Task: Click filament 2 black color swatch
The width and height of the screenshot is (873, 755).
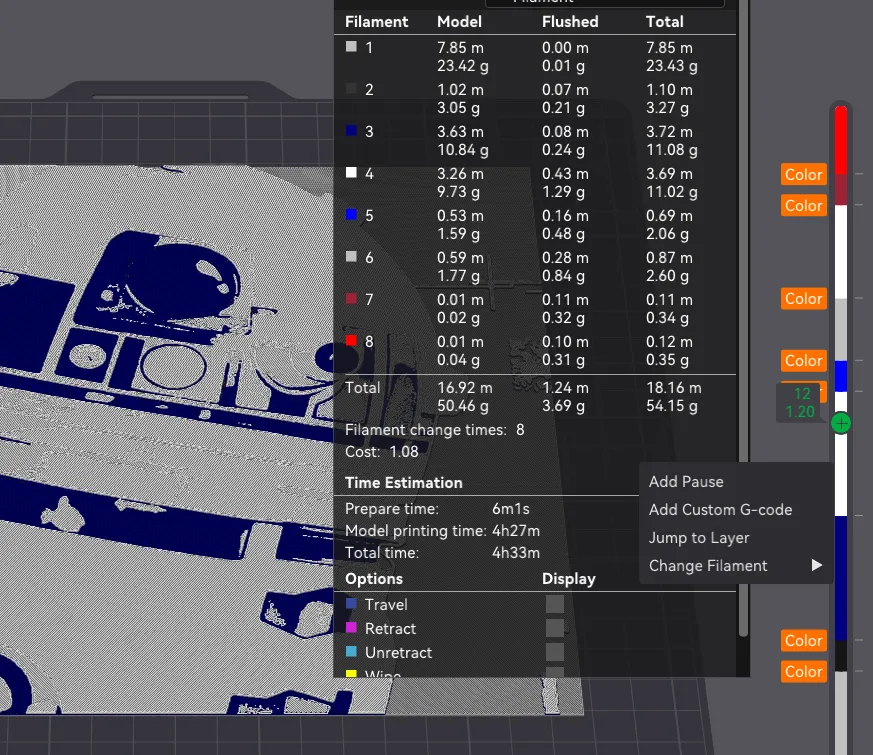Action: coord(351,89)
